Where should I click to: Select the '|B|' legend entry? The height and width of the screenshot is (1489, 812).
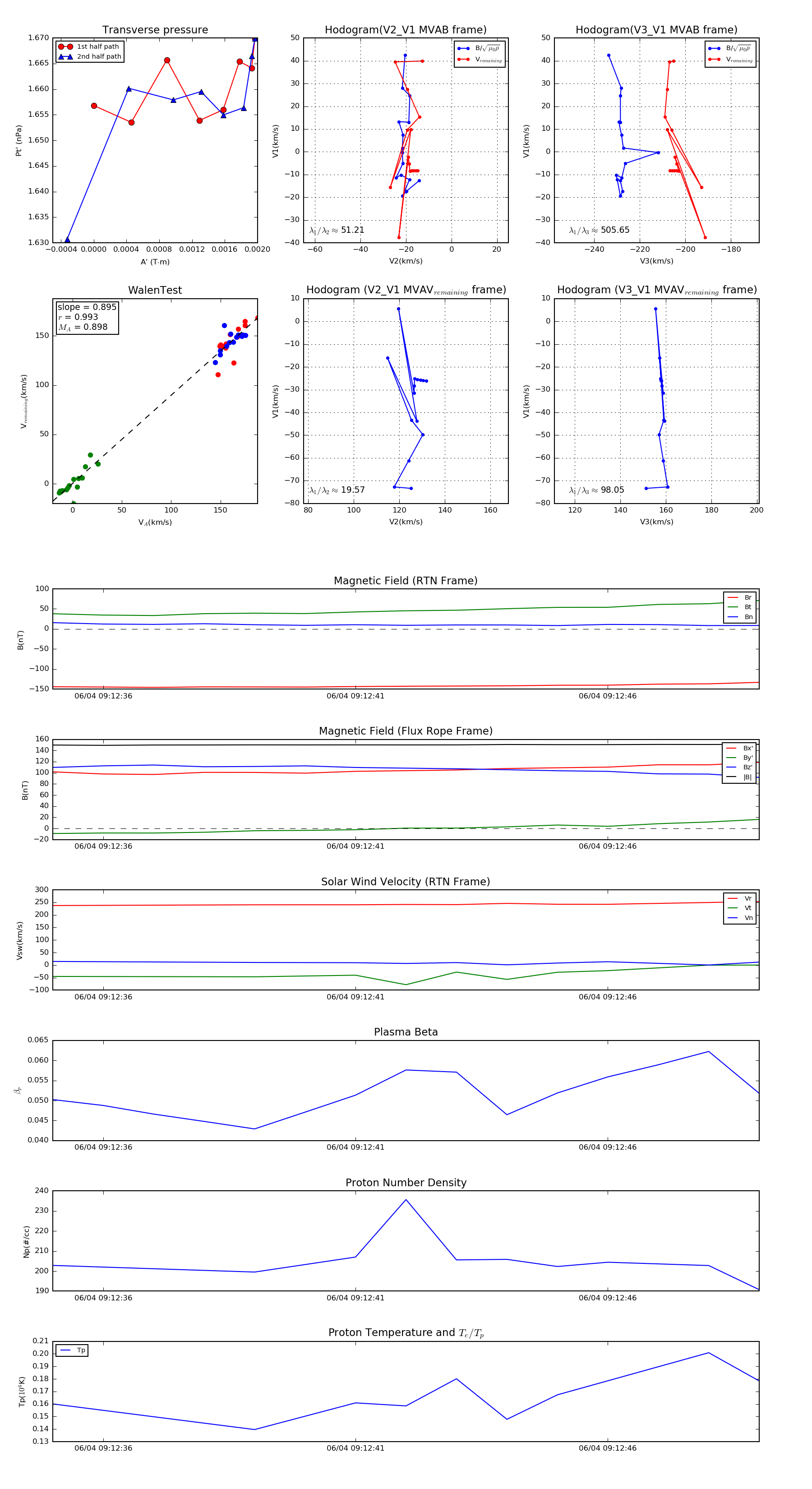pos(739,777)
